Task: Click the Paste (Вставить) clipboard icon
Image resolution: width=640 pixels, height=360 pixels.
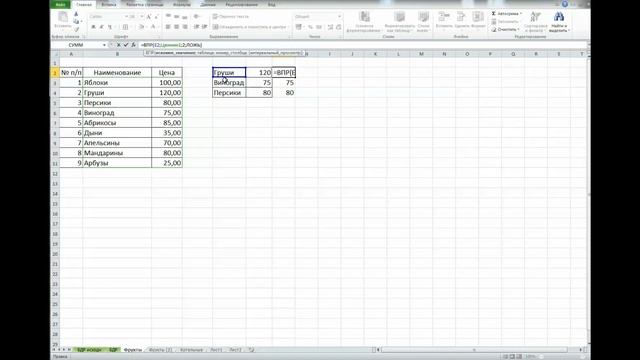Action: tap(62, 17)
